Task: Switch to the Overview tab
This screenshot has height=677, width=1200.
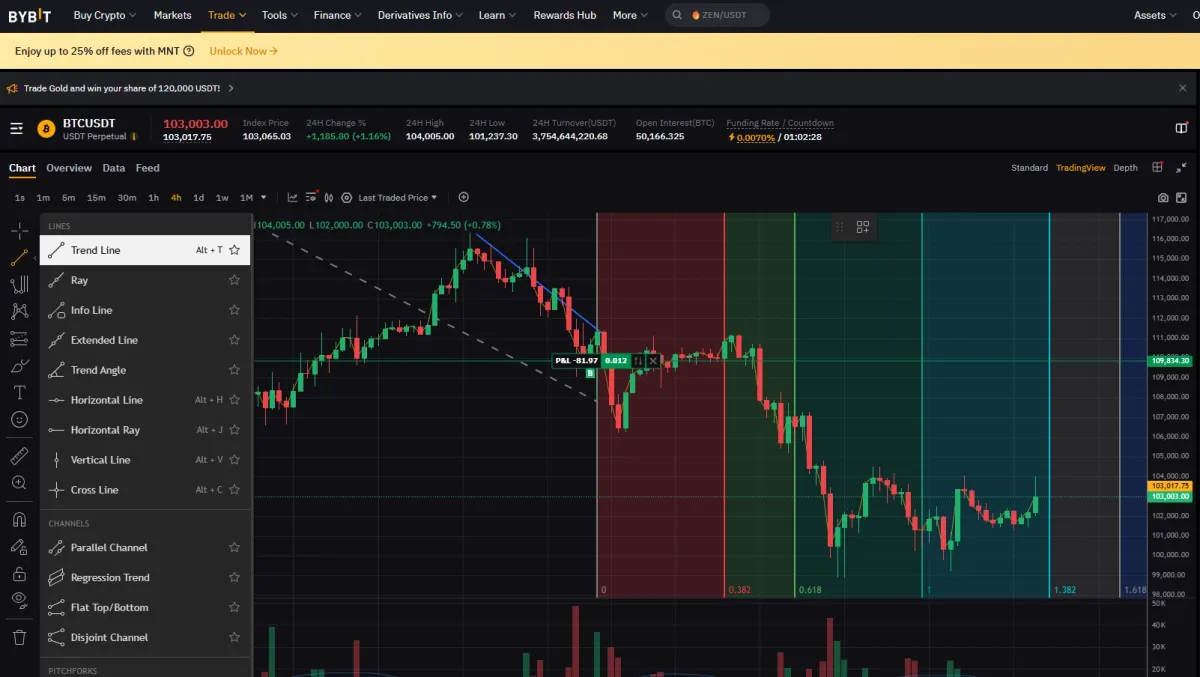Action: 69,168
